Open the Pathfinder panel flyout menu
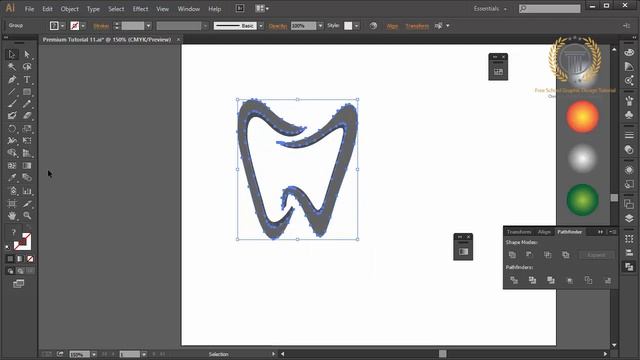640x360 pixels. pos(612,232)
